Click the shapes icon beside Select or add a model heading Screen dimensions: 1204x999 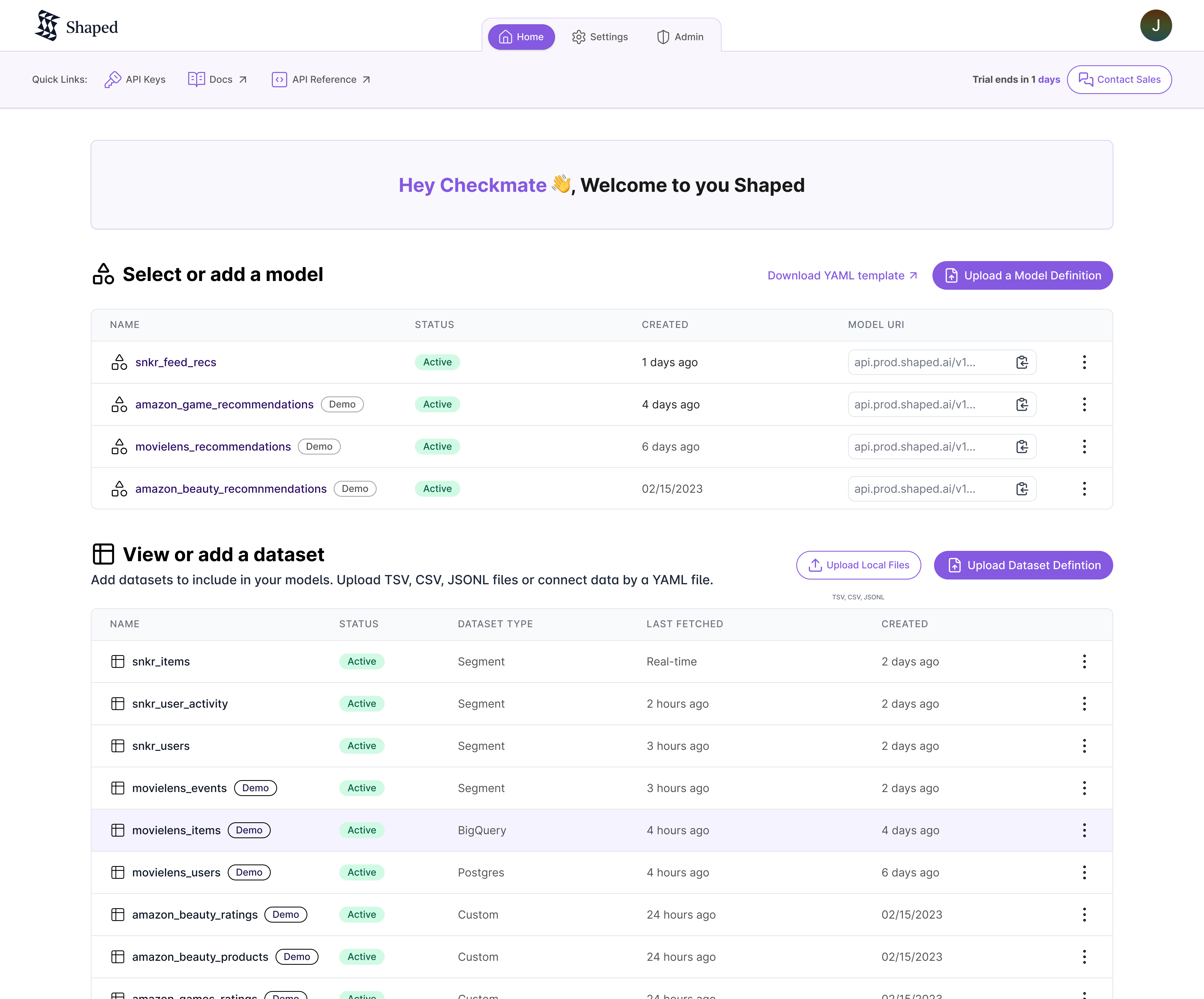pyautogui.click(x=103, y=274)
